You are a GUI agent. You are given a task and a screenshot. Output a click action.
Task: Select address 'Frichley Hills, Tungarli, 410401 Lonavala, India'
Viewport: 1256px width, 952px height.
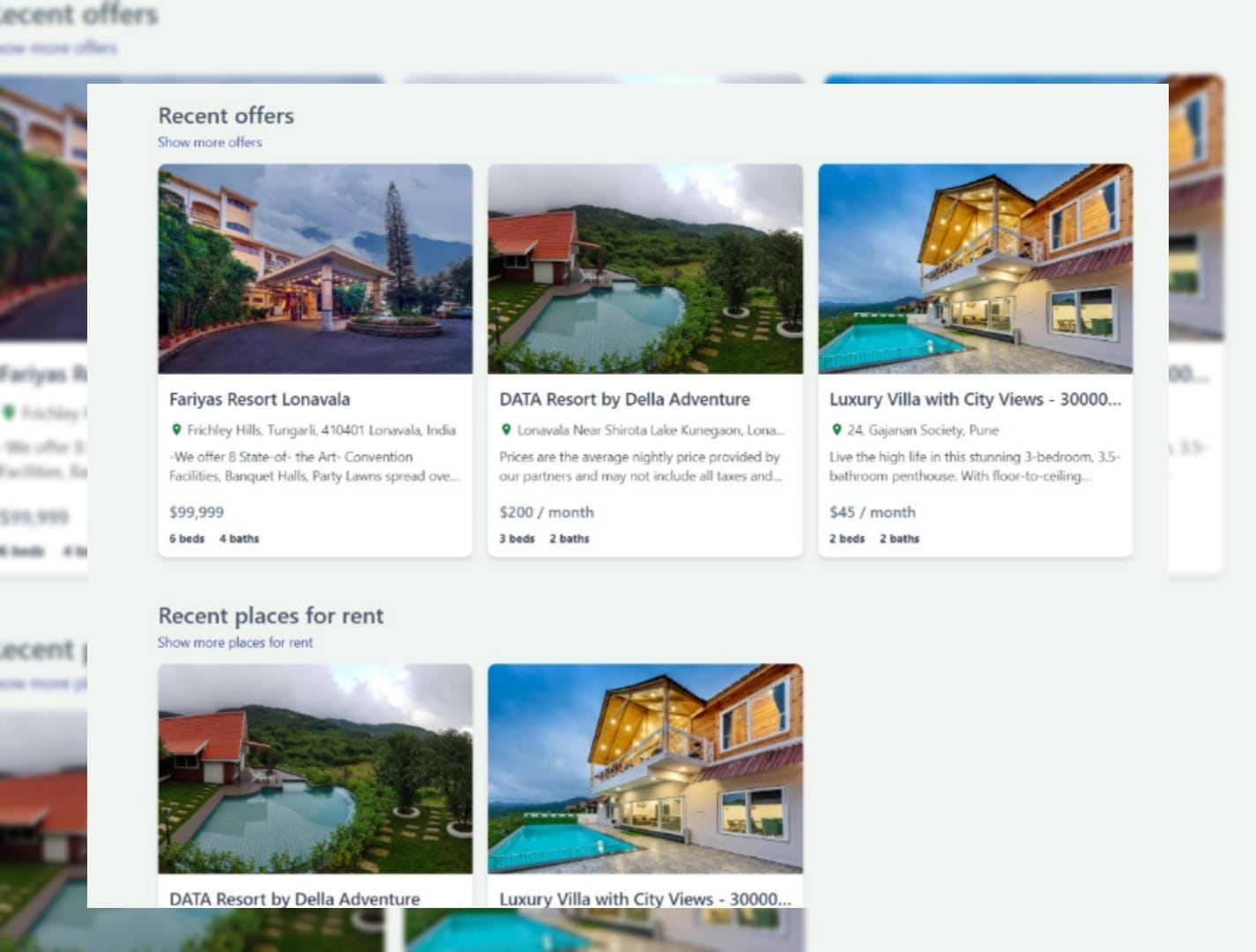[322, 430]
